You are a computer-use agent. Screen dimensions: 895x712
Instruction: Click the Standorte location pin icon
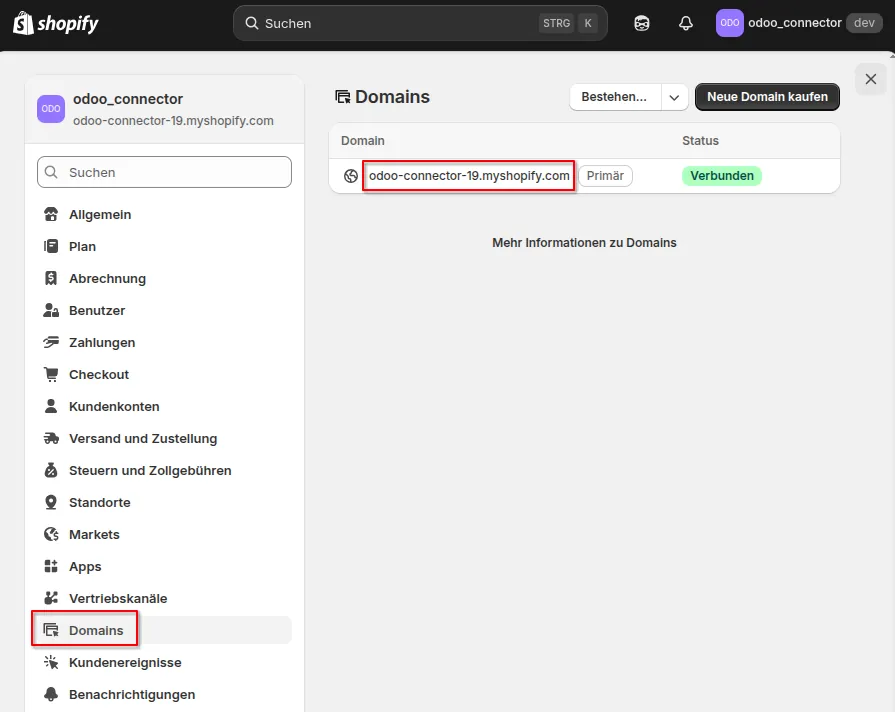point(51,502)
